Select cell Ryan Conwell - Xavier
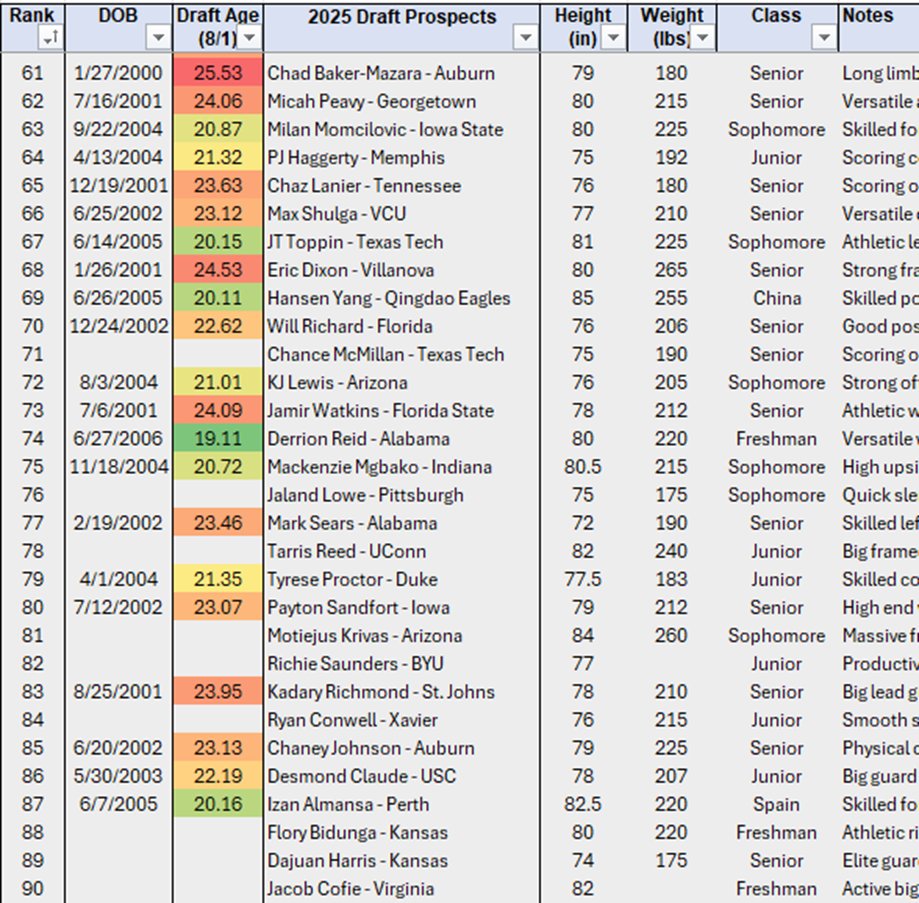 click(401, 720)
